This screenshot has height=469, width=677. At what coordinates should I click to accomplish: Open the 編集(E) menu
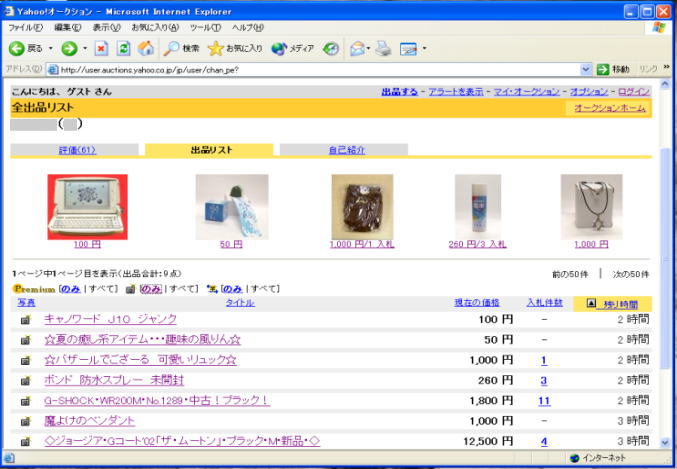click(68, 28)
